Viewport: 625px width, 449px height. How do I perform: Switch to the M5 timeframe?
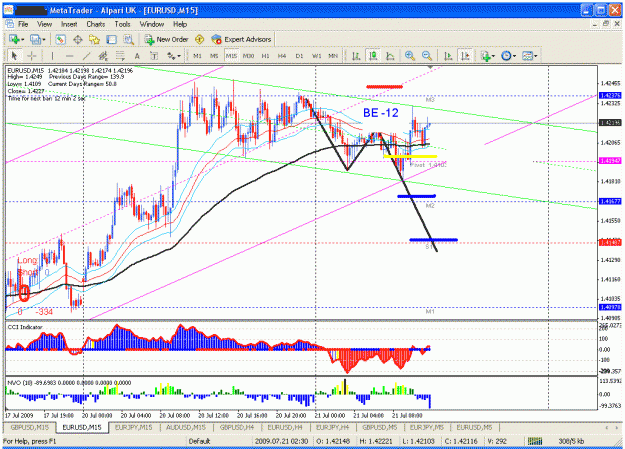click(214, 56)
